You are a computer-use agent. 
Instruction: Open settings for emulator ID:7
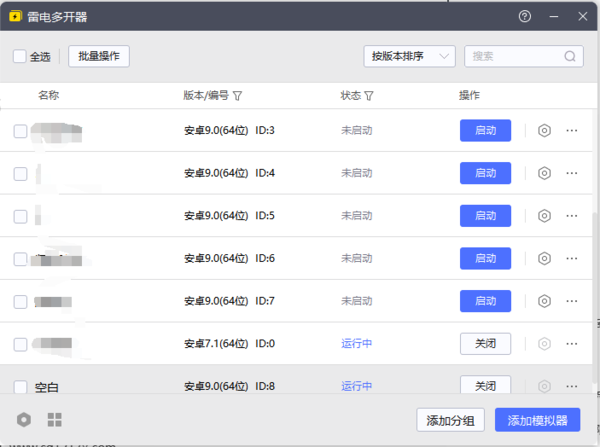point(544,301)
